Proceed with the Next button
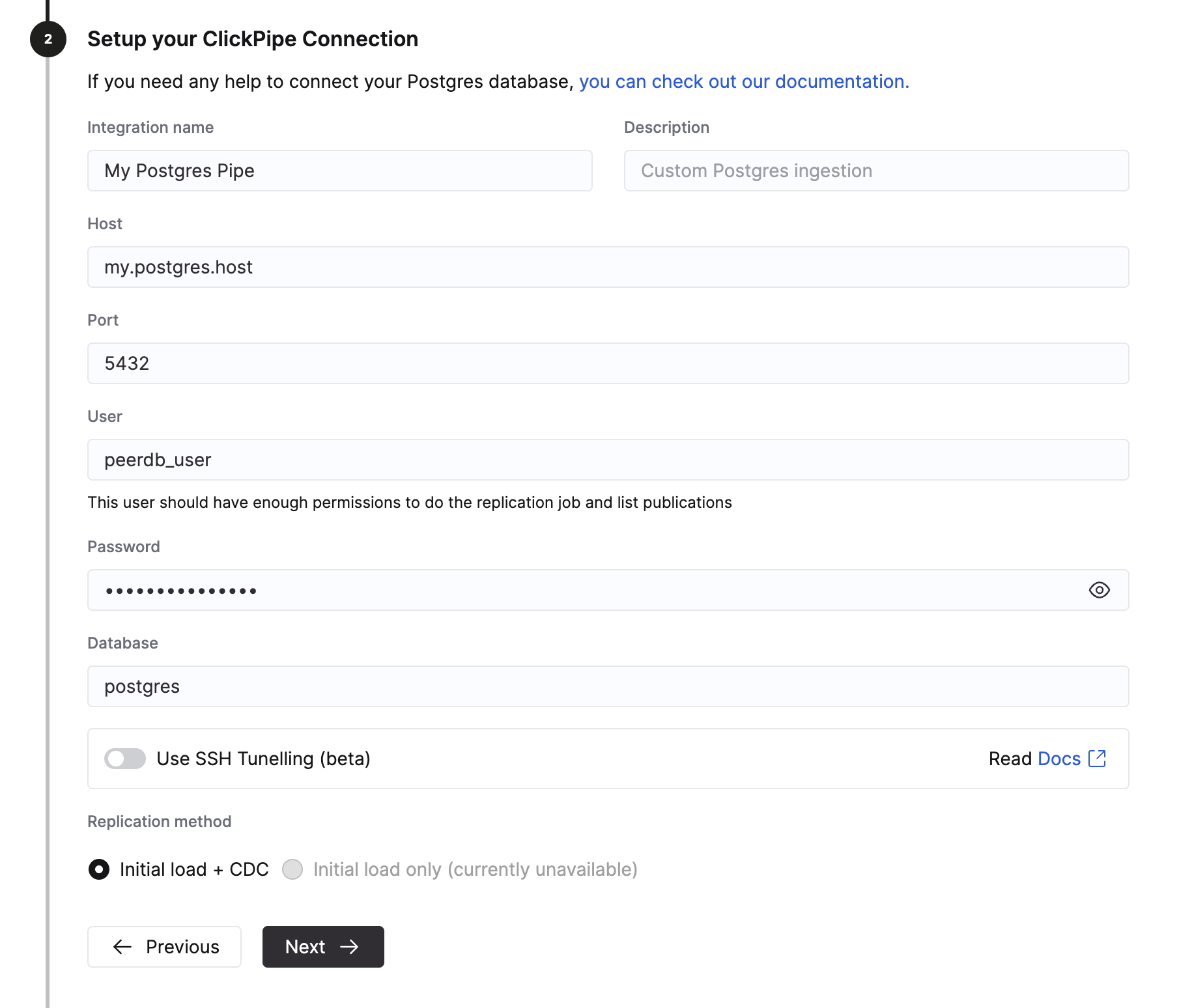The width and height of the screenshot is (1179, 1008). point(323,947)
